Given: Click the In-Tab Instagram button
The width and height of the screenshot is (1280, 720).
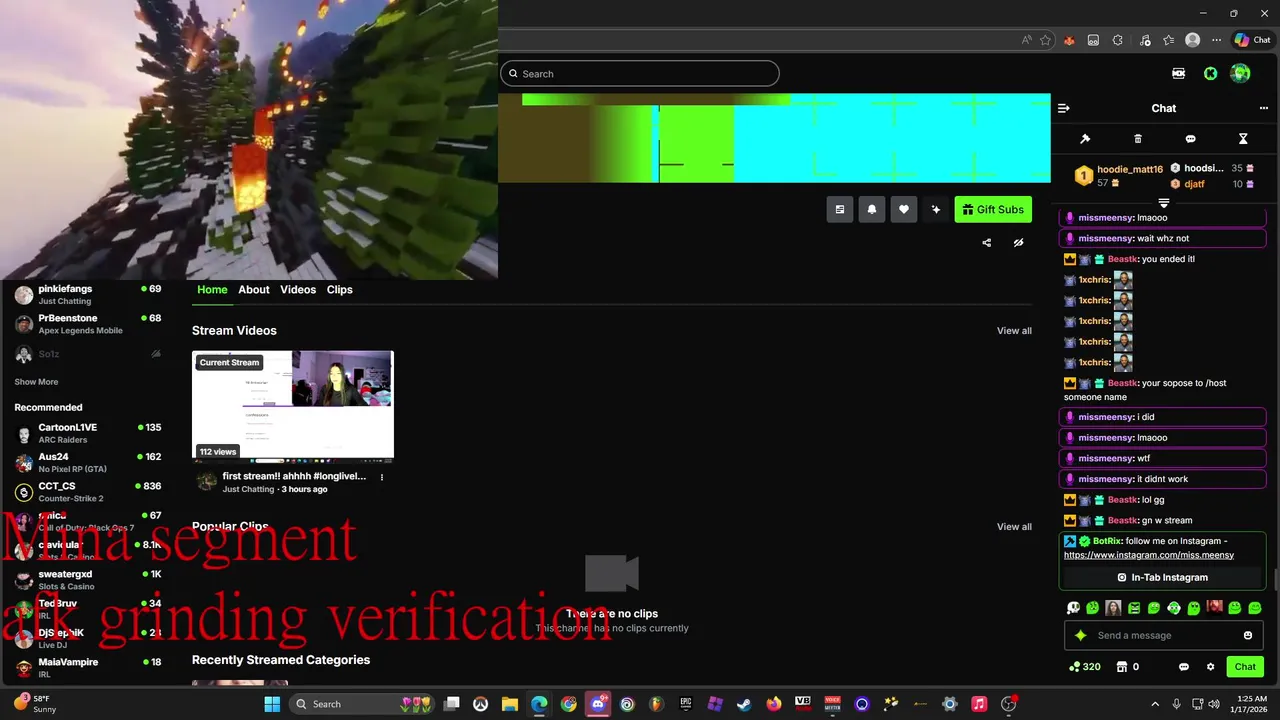Looking at the screenshot, I should [x=1162, y=577].
